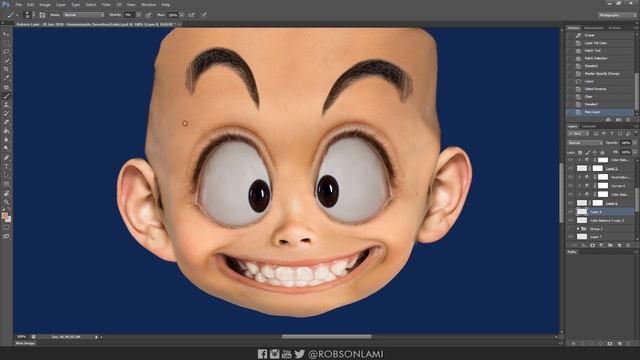Image resolution: width=640 pixels, height=360 pixels.
Task: Select the Crop tool
Action: tap(6, 69)
